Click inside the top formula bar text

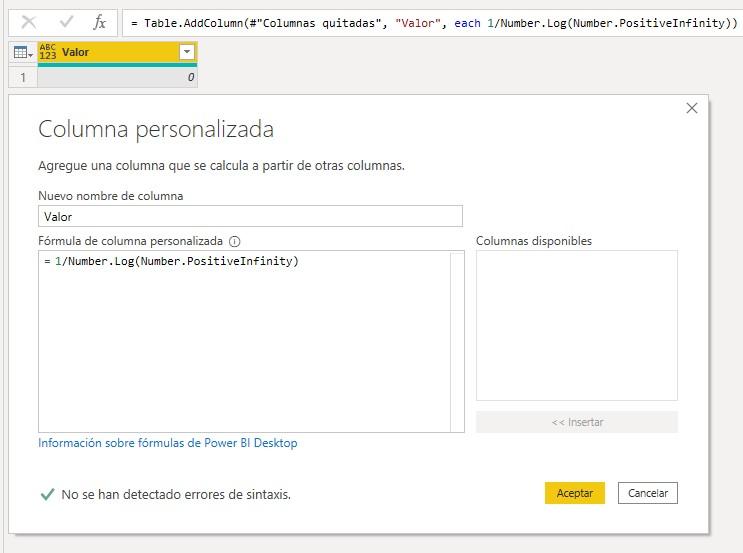(x=430, y=22)
